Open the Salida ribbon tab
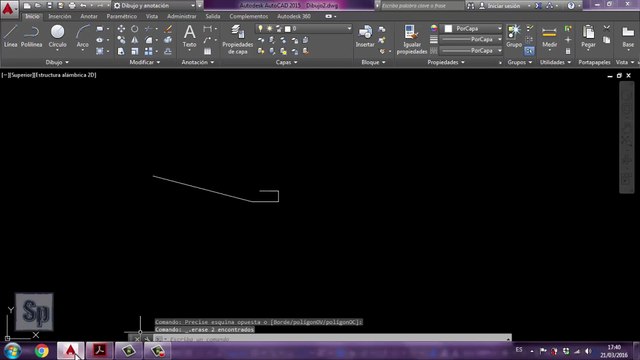Viewport: 640px width, 360px height. [x=213, y=16]
